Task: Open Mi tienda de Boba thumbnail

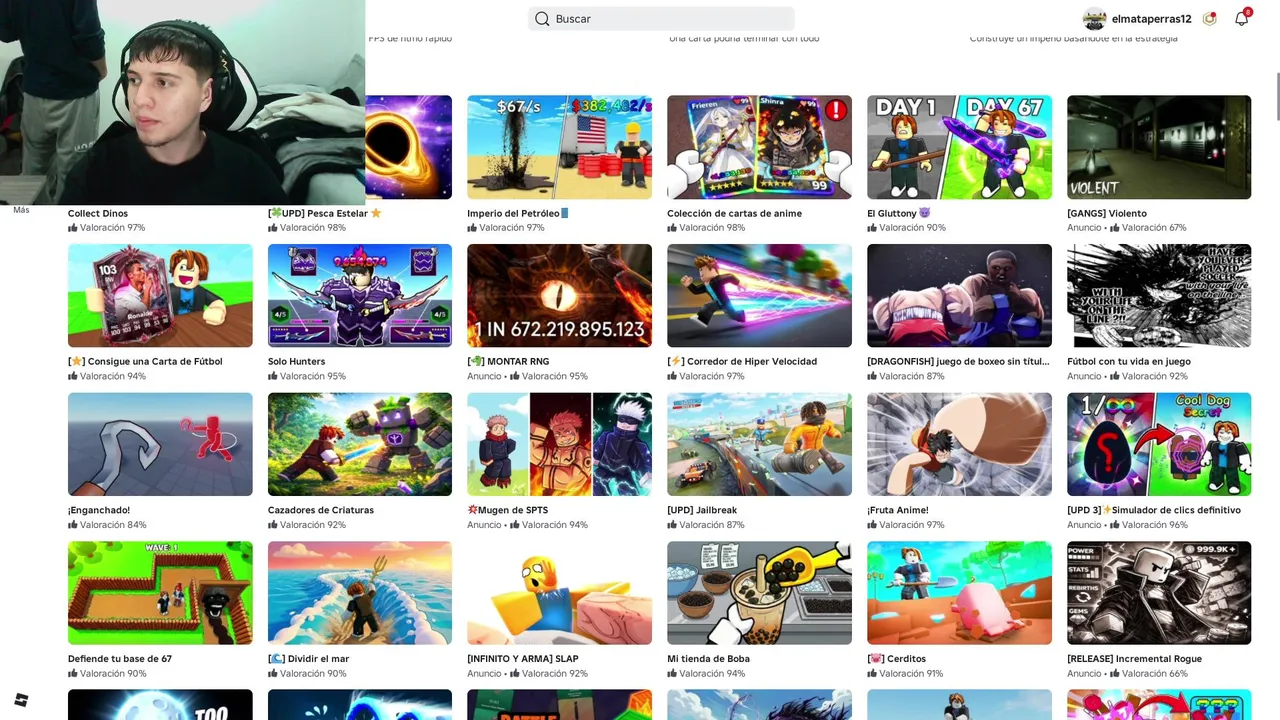Action: coord(759,593)
